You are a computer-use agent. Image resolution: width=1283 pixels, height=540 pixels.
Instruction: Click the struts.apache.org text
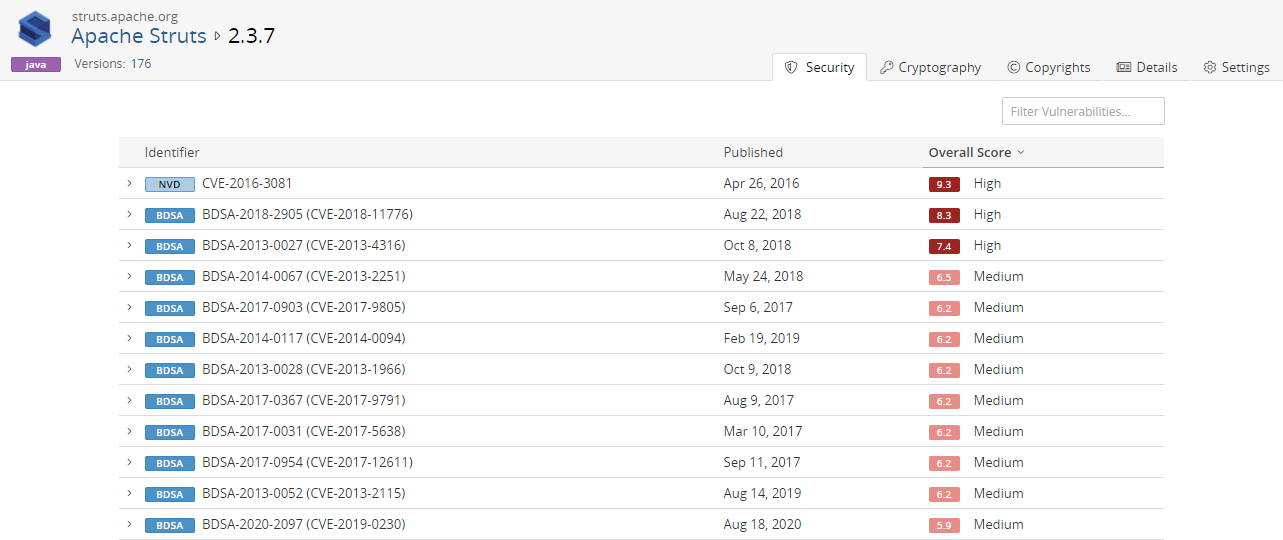pyautogui.click(x=124, y=16)
